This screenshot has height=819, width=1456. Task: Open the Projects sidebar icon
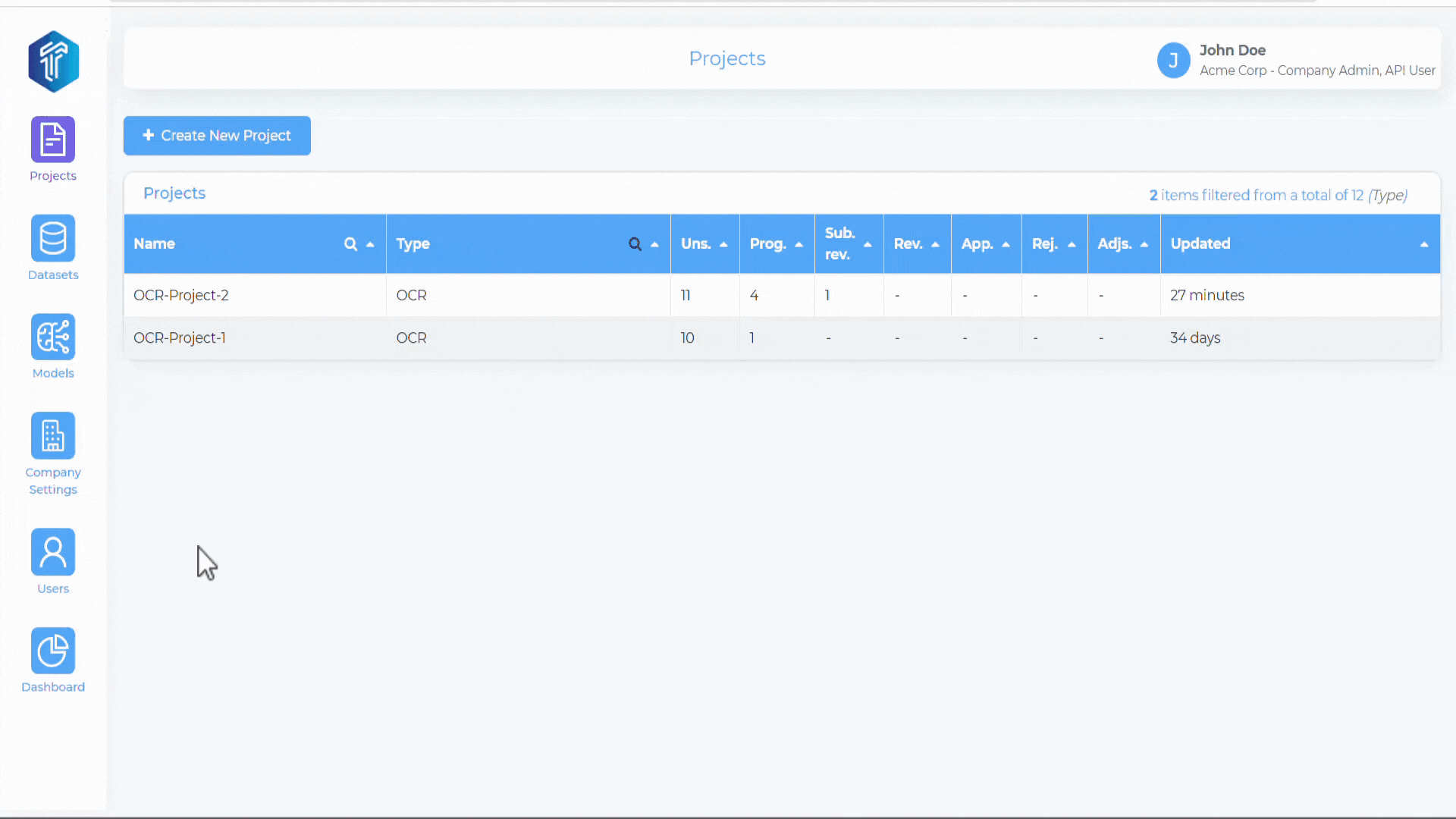(x=53, y=140)
